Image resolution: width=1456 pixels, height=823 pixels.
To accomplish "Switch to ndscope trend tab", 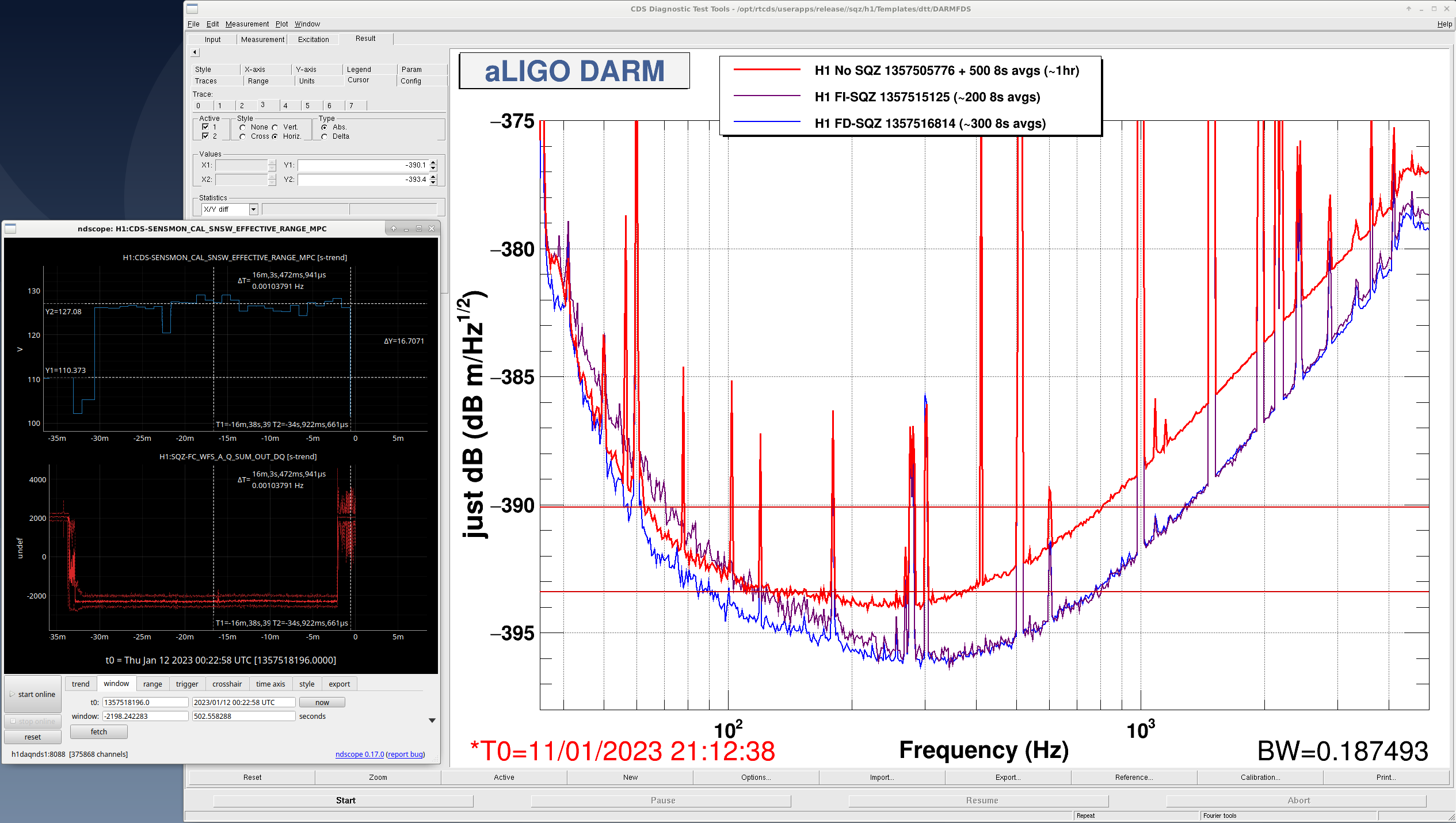I will pos(81,684).
